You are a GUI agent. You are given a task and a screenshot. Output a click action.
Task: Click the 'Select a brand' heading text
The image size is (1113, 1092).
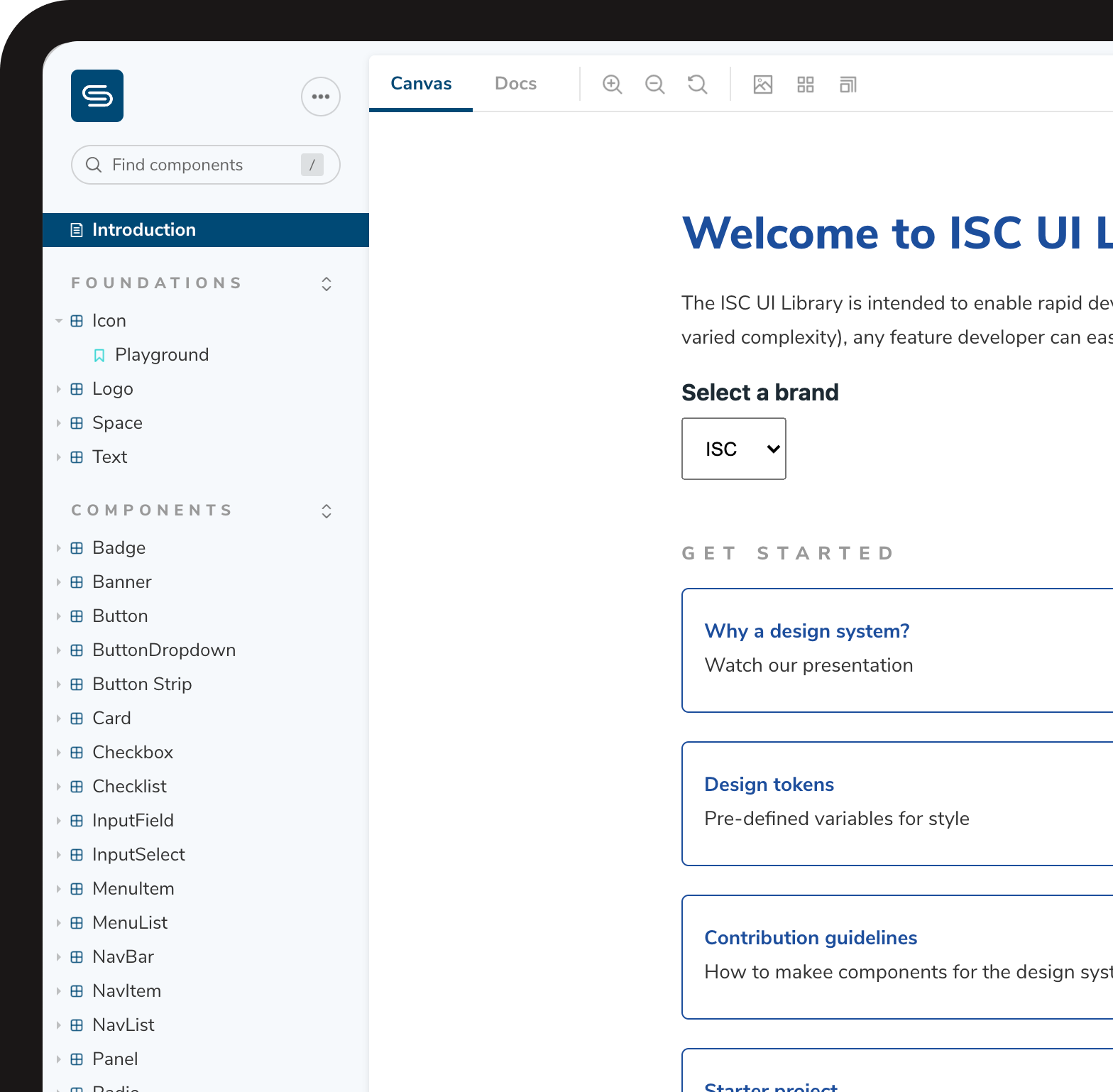(760, 393)
